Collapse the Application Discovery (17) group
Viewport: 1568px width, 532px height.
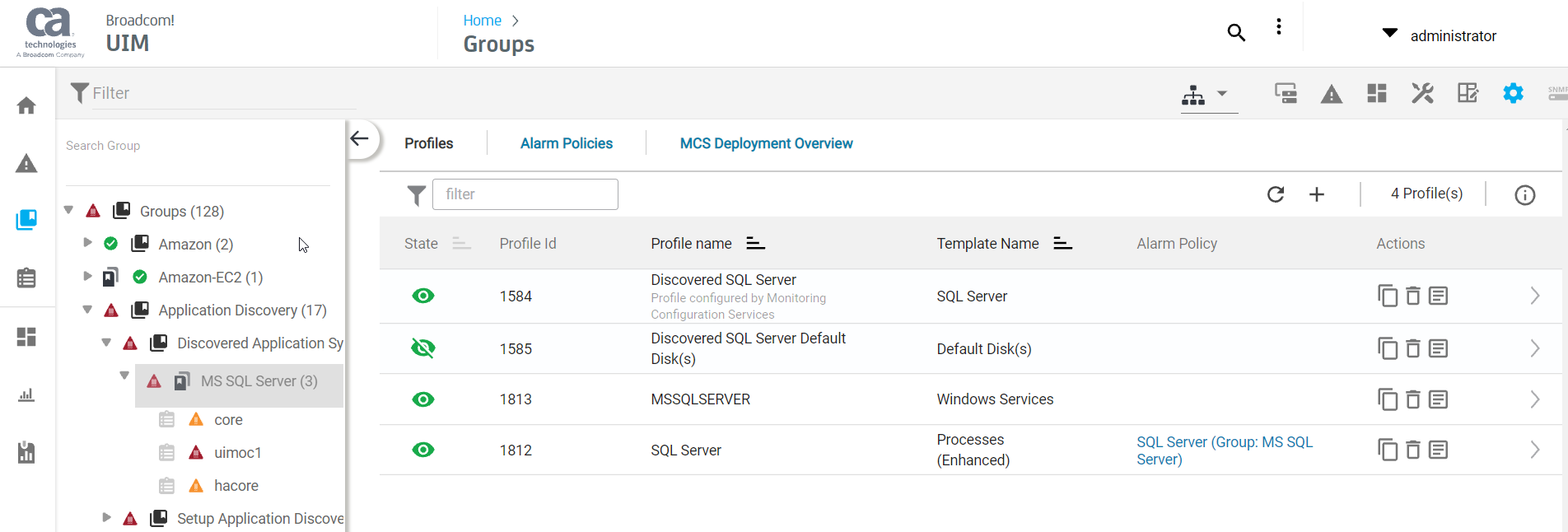point(87,310)
